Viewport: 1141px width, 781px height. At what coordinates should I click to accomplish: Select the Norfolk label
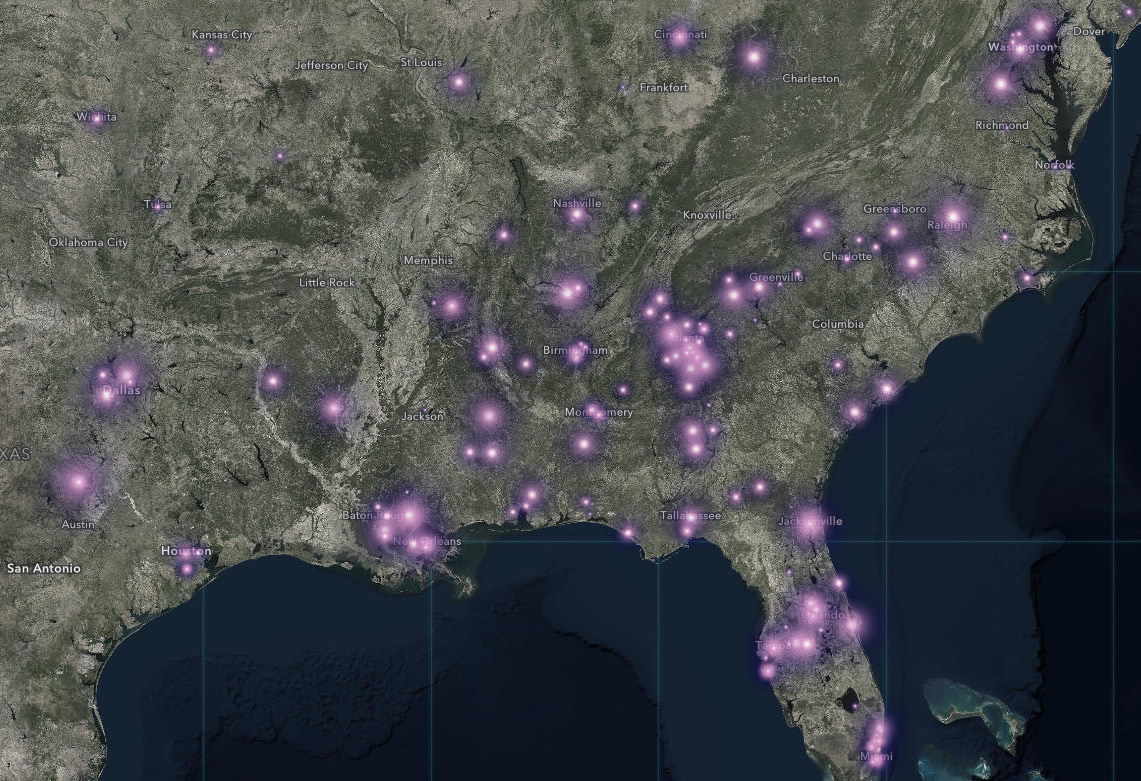coord(1054,165)
